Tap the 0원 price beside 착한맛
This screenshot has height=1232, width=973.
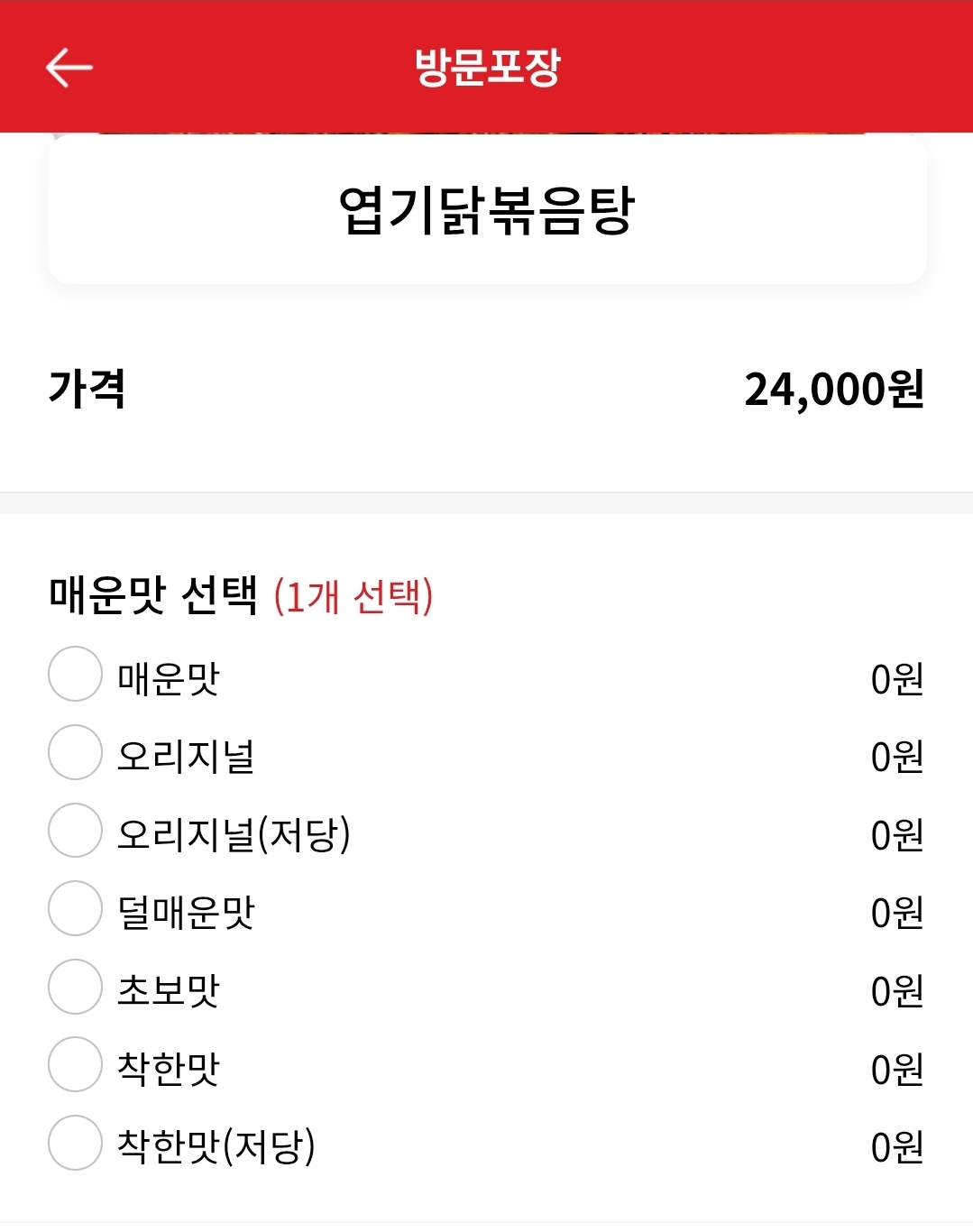896,1069
